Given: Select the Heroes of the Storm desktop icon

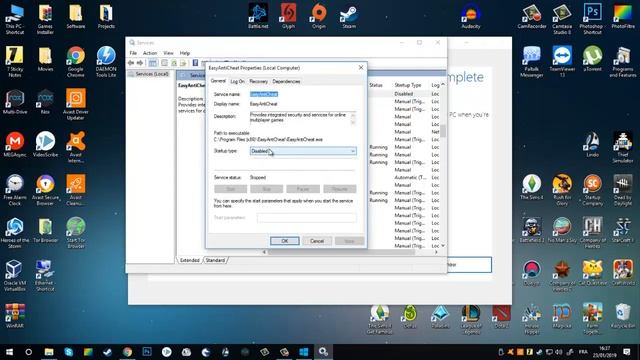Looking at the screenshot, I should [x=15, y=233].
